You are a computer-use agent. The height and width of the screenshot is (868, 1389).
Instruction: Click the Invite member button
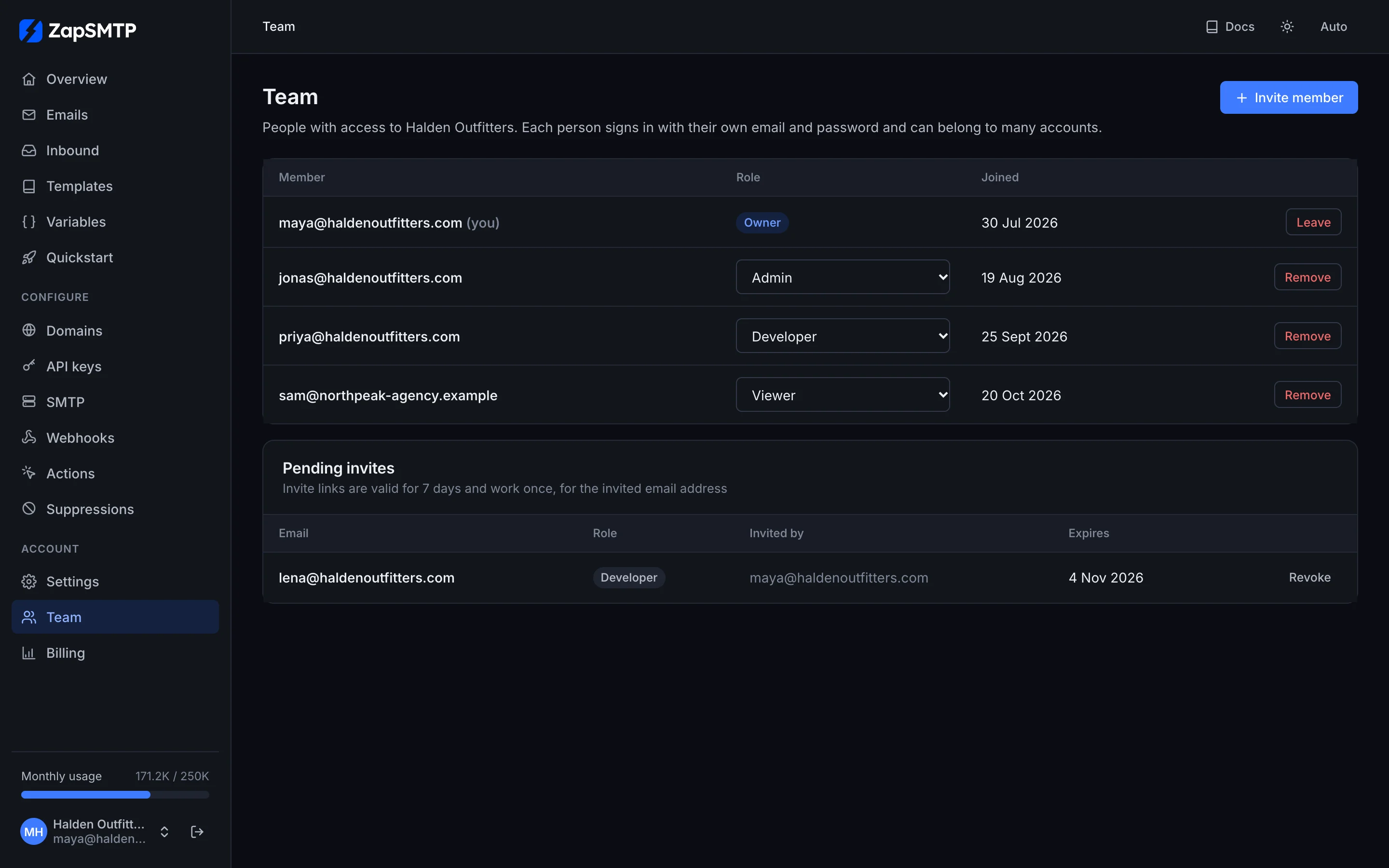click(1289, 97)
